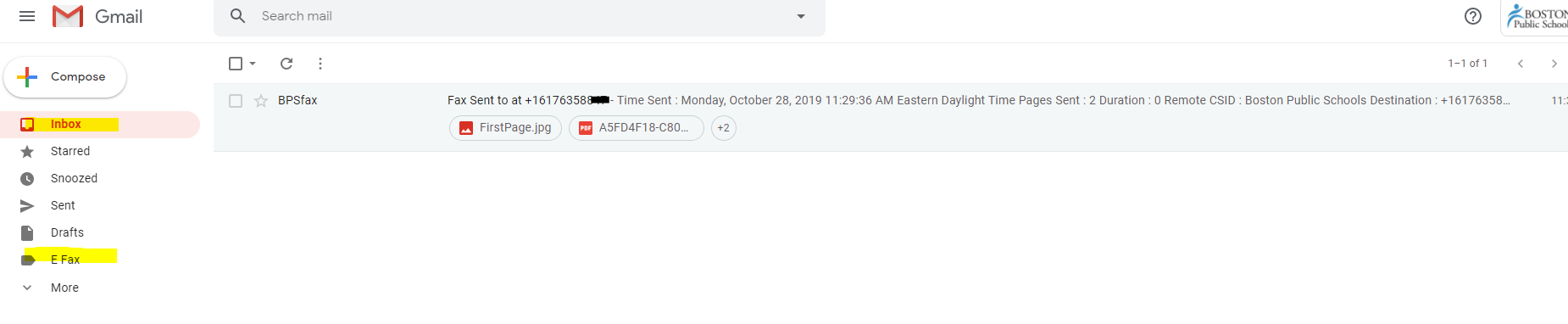This screenshot has height=324, width=1568.
Task: Tick the select-all checkbox
Action: pos(236,64)
